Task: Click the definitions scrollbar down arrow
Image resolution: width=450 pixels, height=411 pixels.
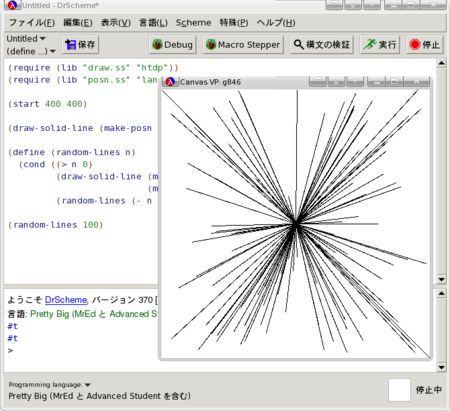Action: 442,279
